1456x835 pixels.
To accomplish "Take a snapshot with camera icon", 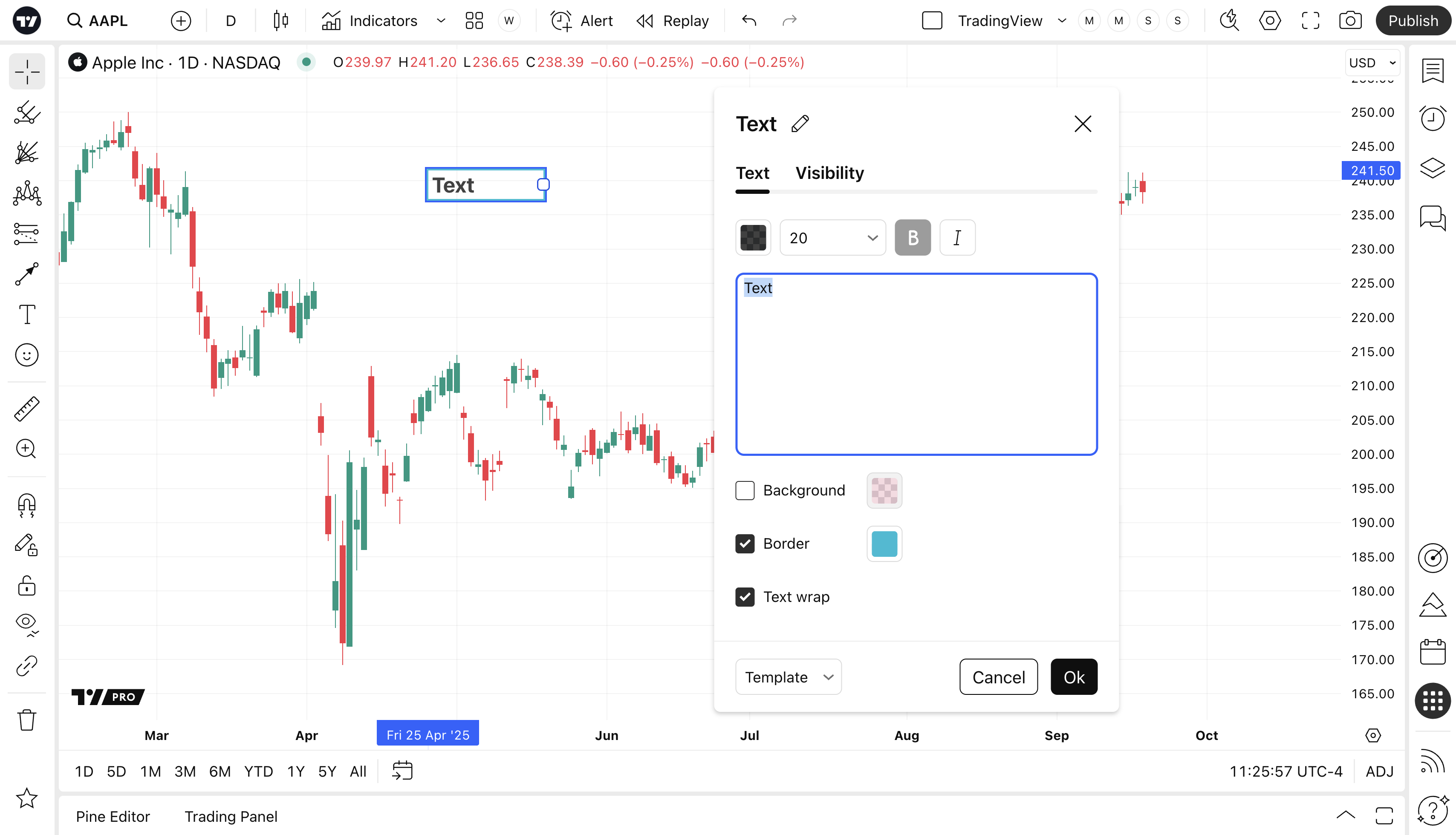I will 1350,21.
